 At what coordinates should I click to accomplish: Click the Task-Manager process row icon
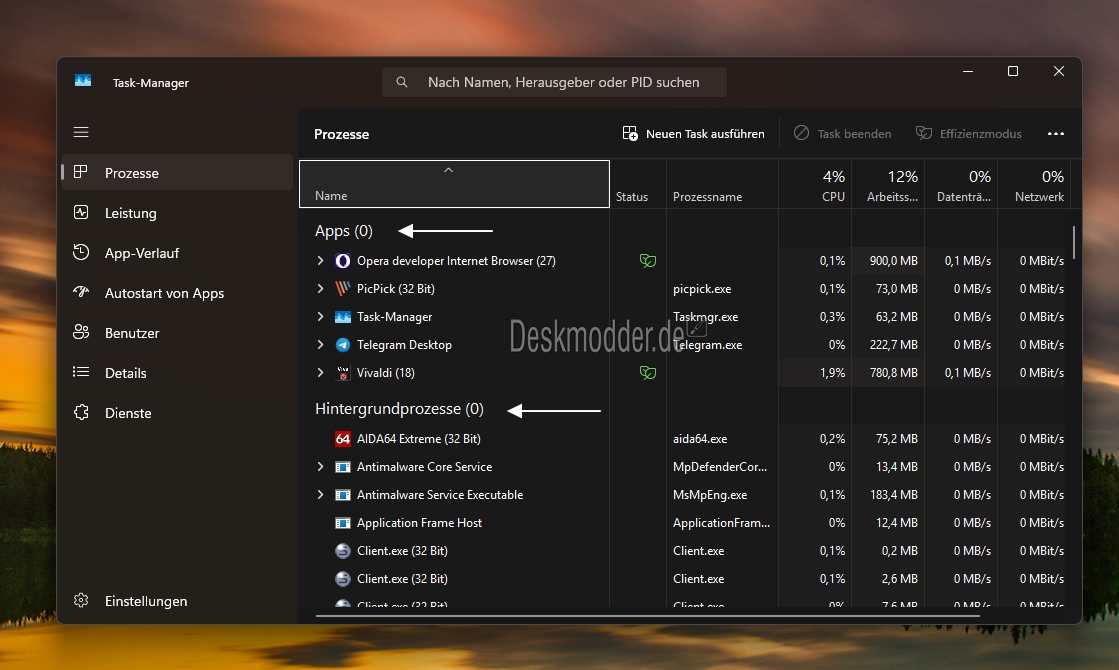click(343, 316)
